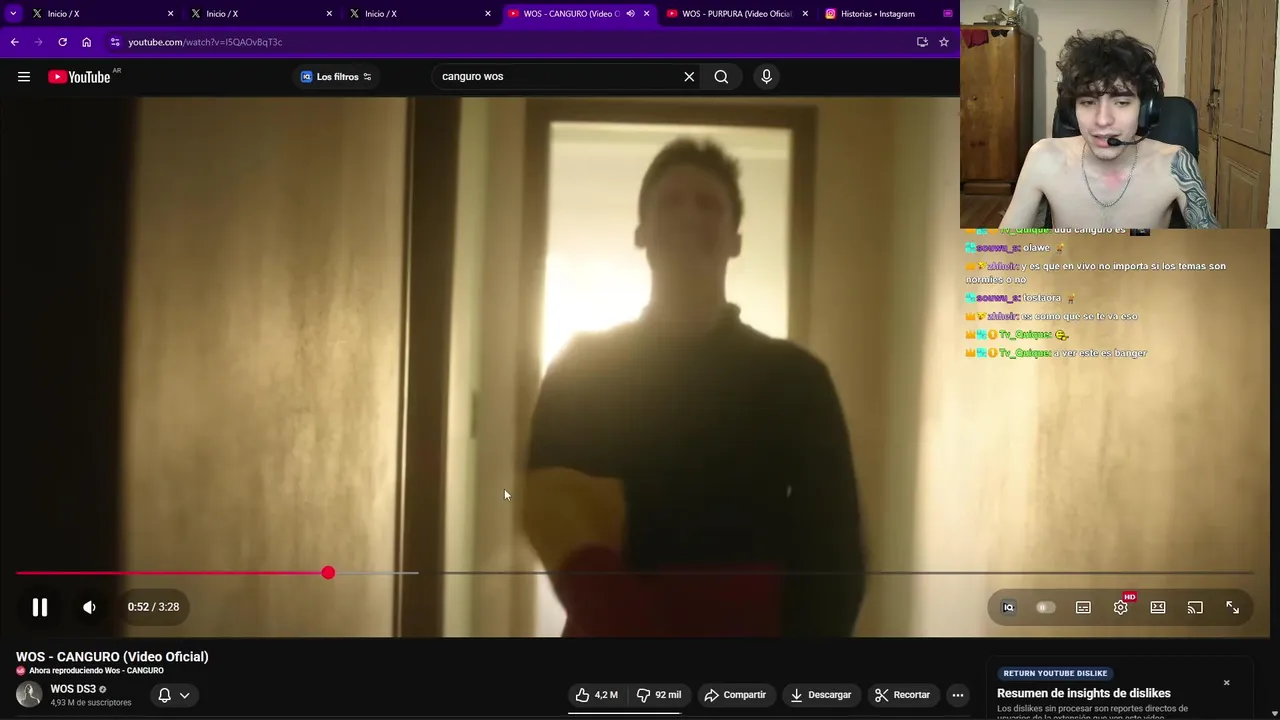This screenshot has width=1280, height=720.
Task: Toggle subtitles captions button
Action: click(1083, 608)
